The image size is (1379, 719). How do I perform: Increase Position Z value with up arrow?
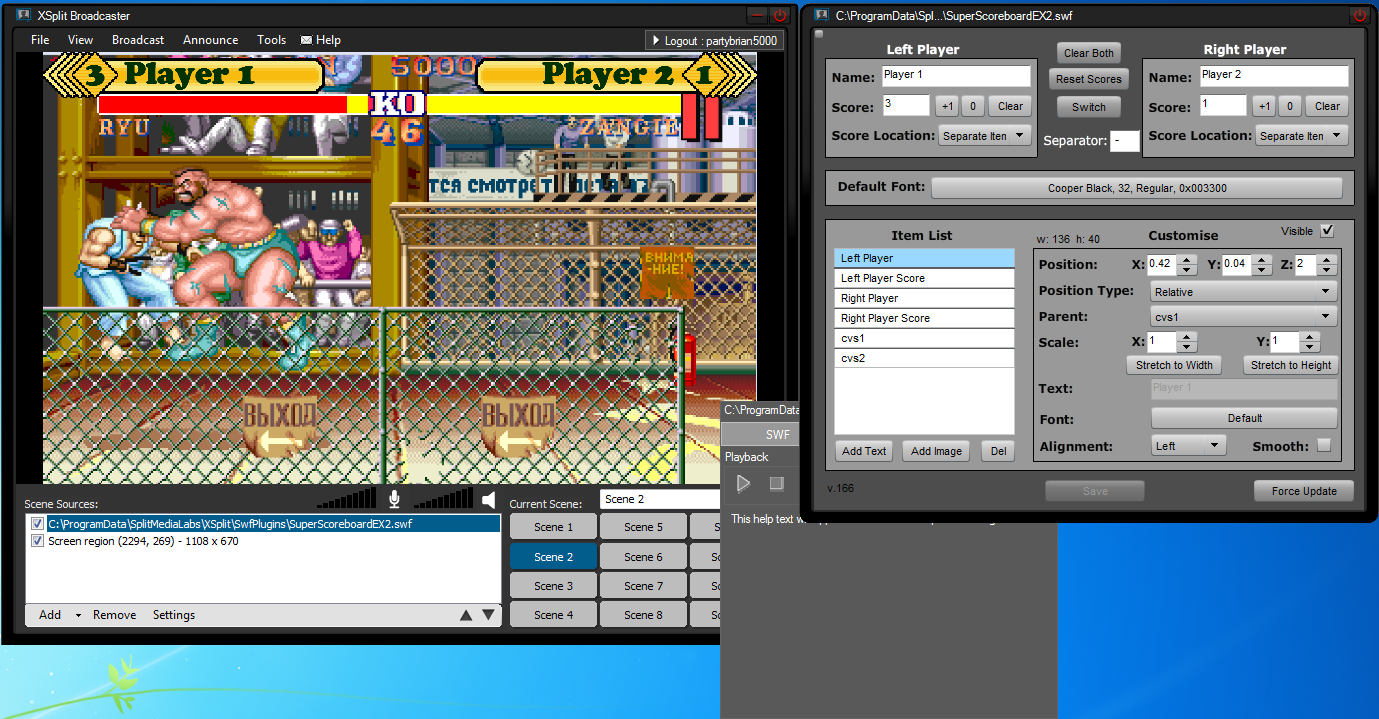(1327, 260)
